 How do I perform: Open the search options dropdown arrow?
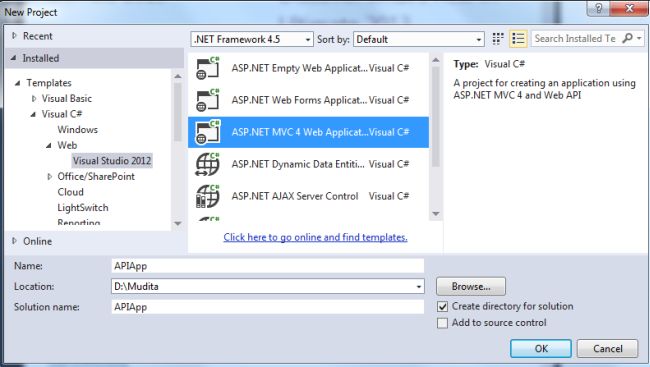(x=639, y=39)
